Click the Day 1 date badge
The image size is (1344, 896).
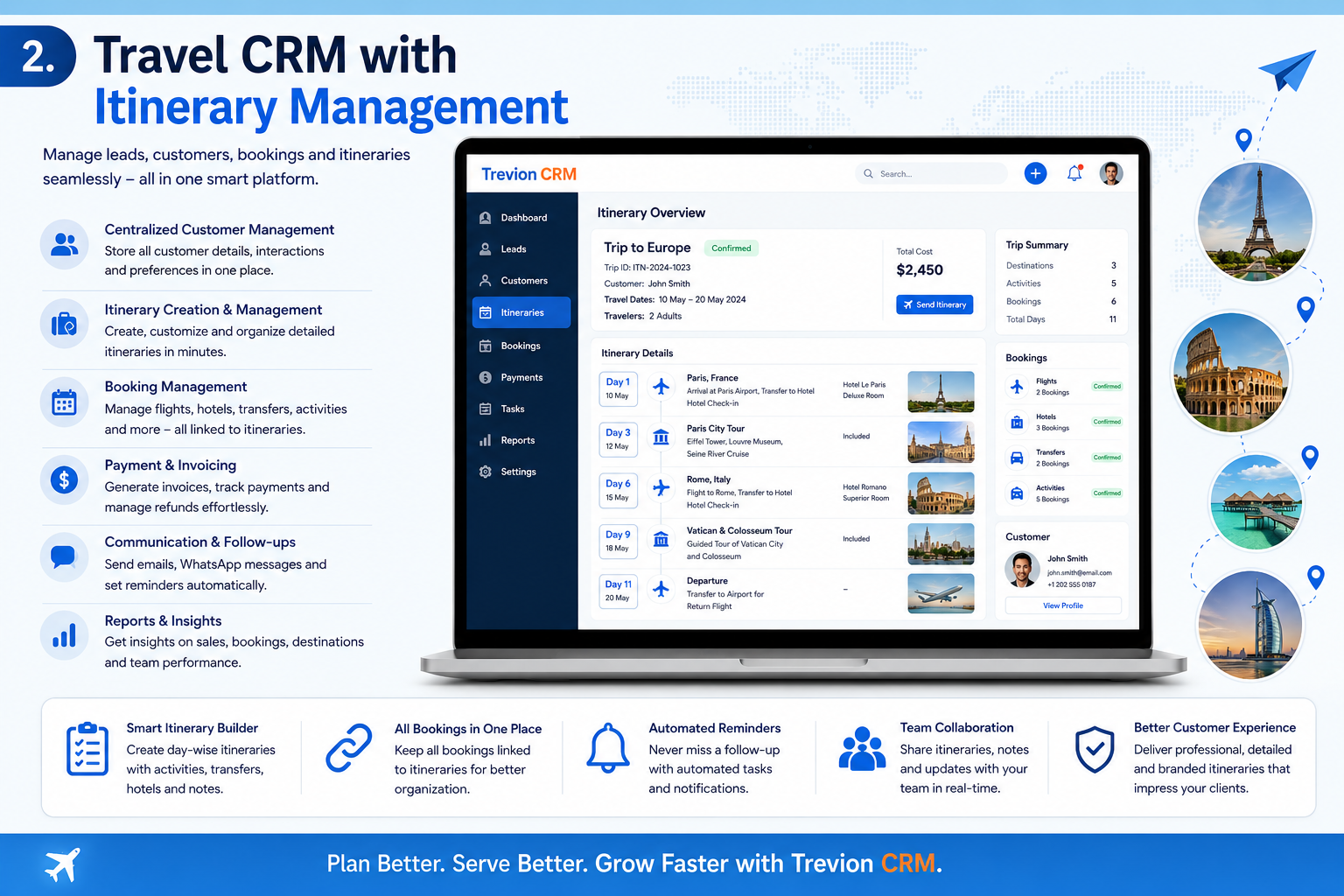pos(618,388)
